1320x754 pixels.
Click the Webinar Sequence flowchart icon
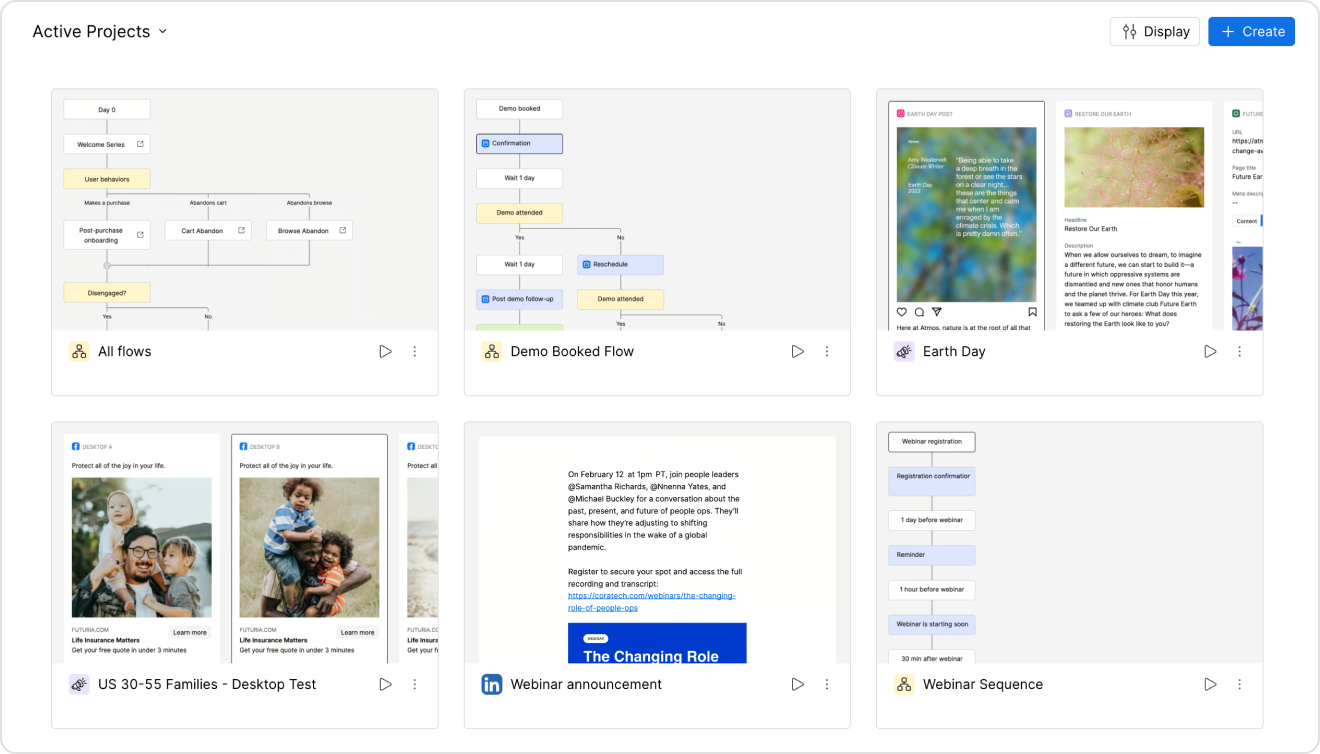(x=904, y=684)
